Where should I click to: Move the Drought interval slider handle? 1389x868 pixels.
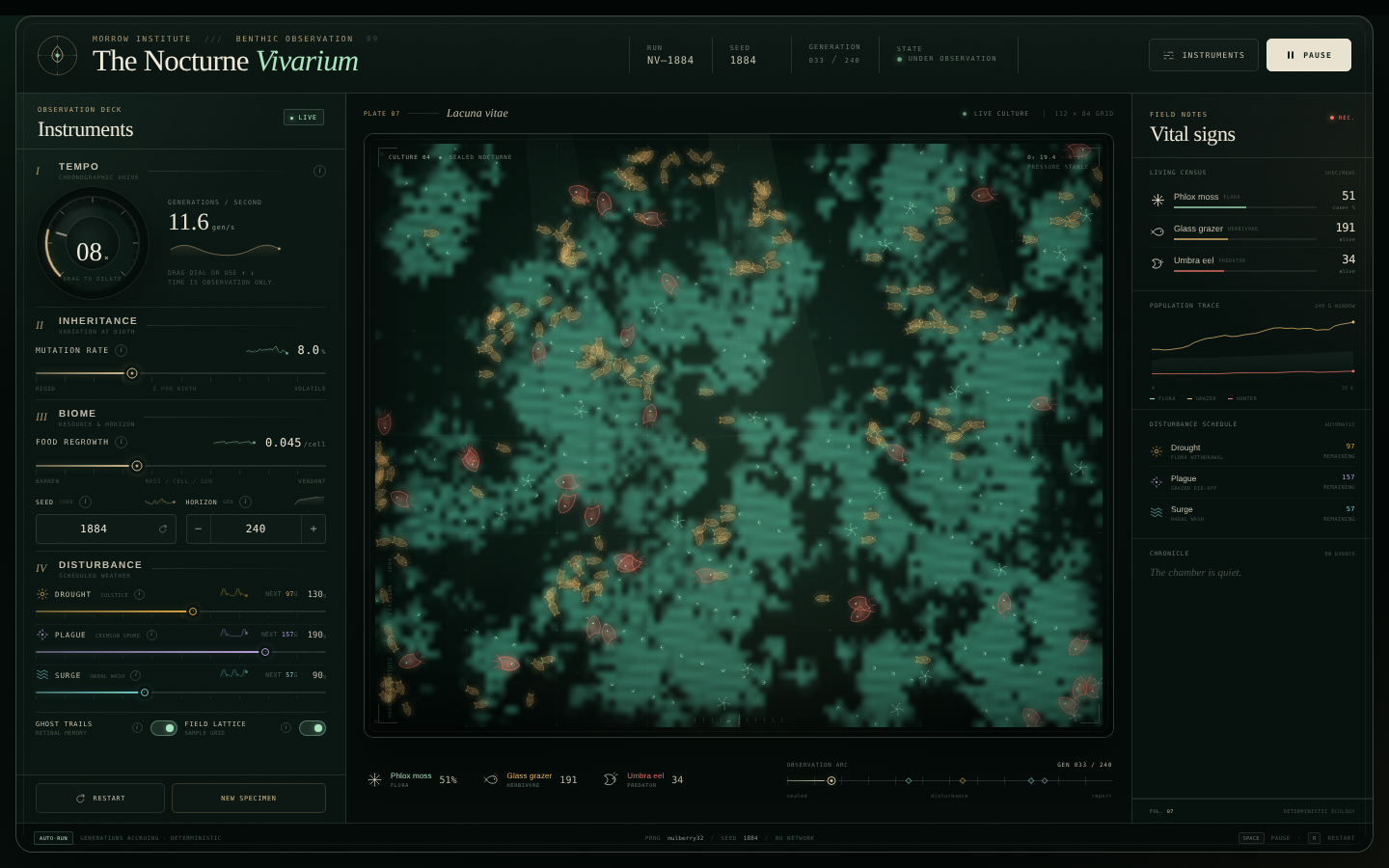pos(193,611)
